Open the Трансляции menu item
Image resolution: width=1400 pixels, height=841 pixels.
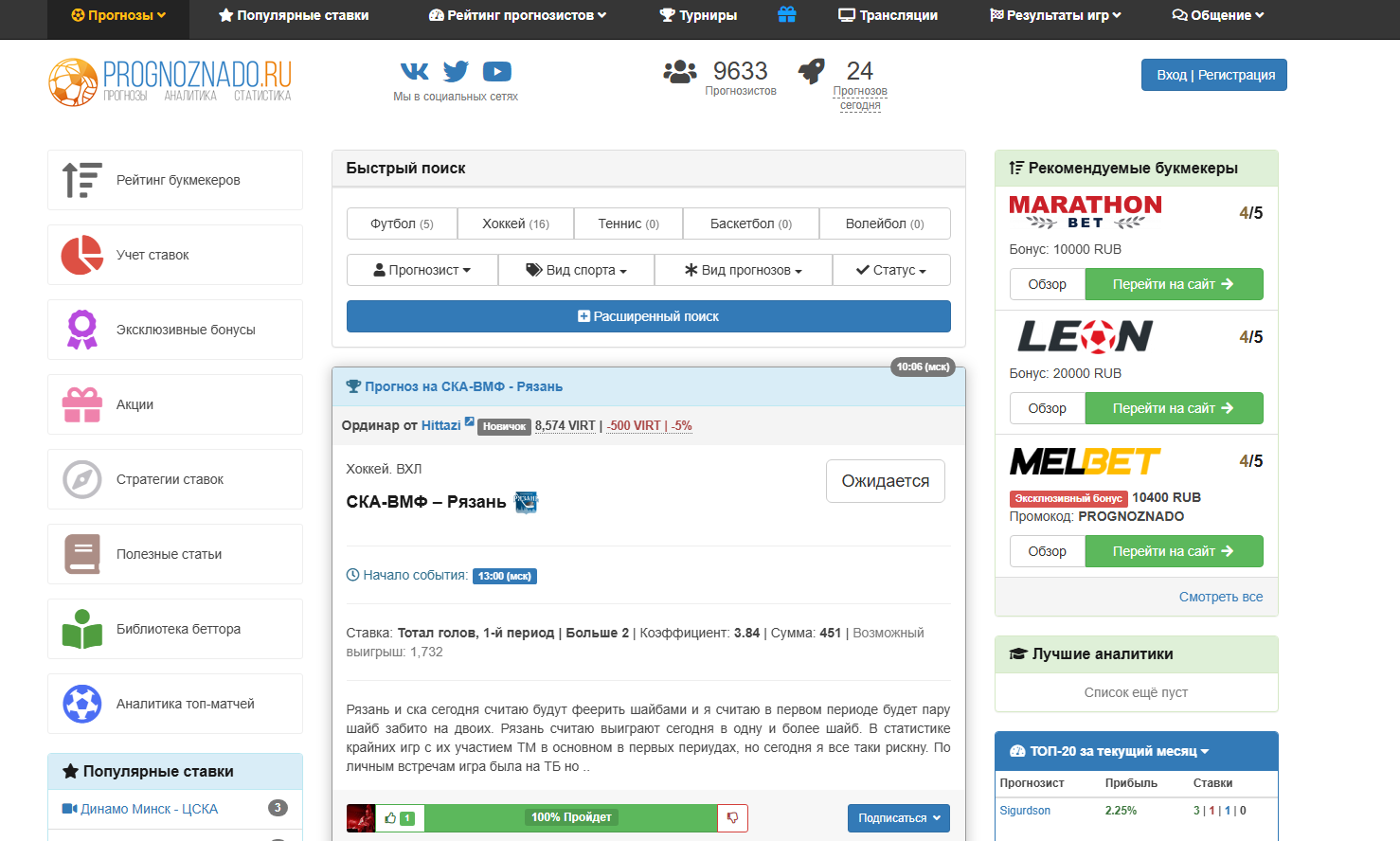point(888,15)
